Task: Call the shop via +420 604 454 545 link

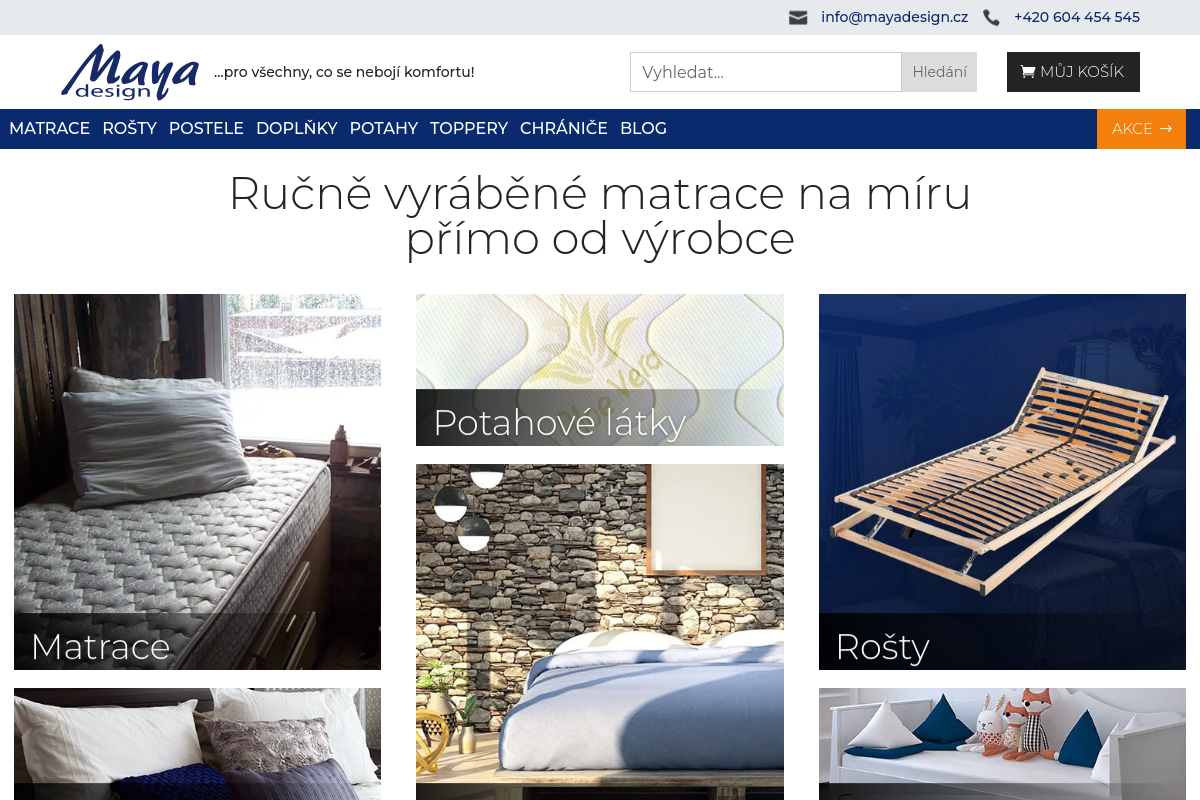Action: [1077, 17]
